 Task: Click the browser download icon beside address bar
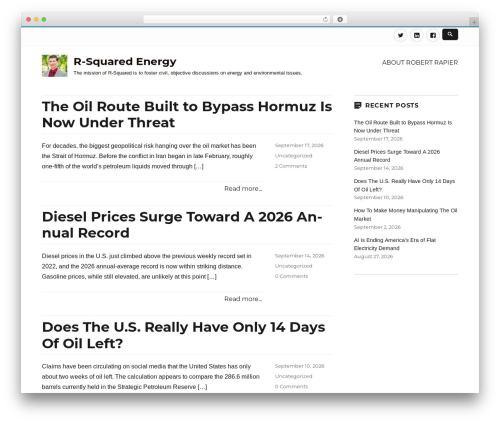pos(340,19)
